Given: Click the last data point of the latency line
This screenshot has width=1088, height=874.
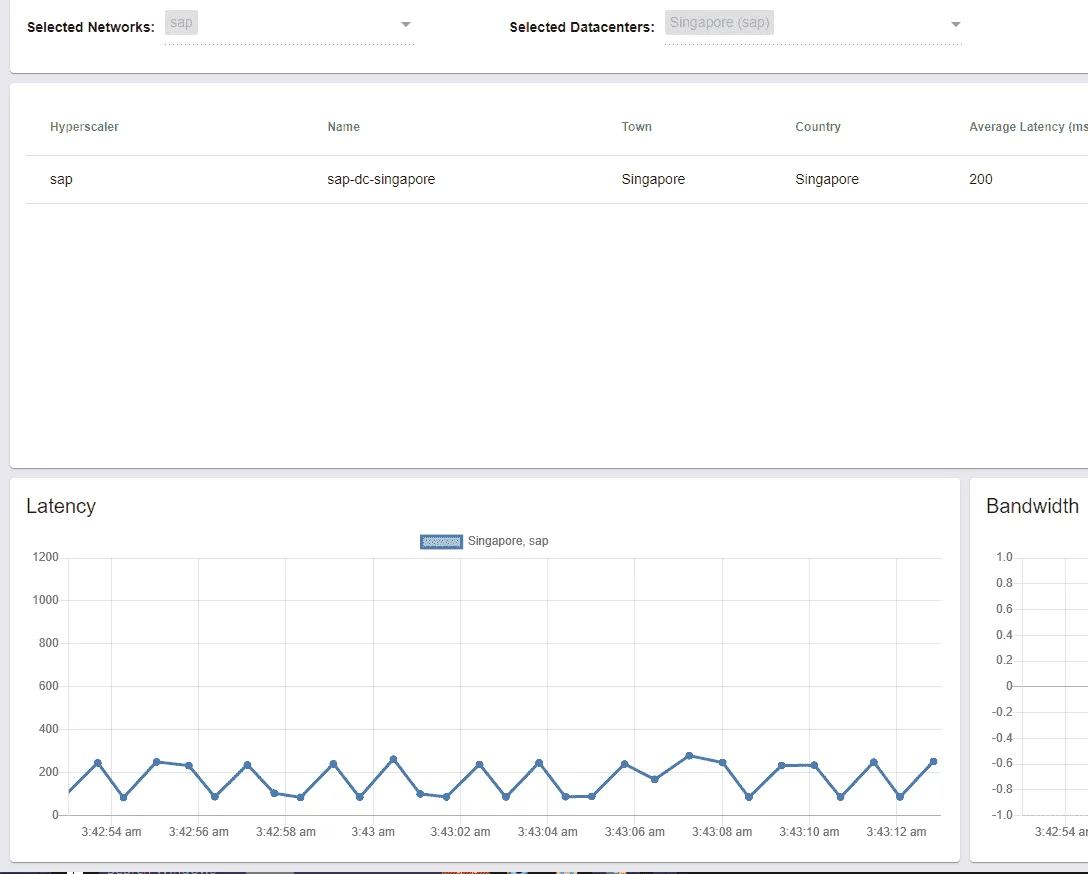Looking at the screenshot, I should pos(933,762).
